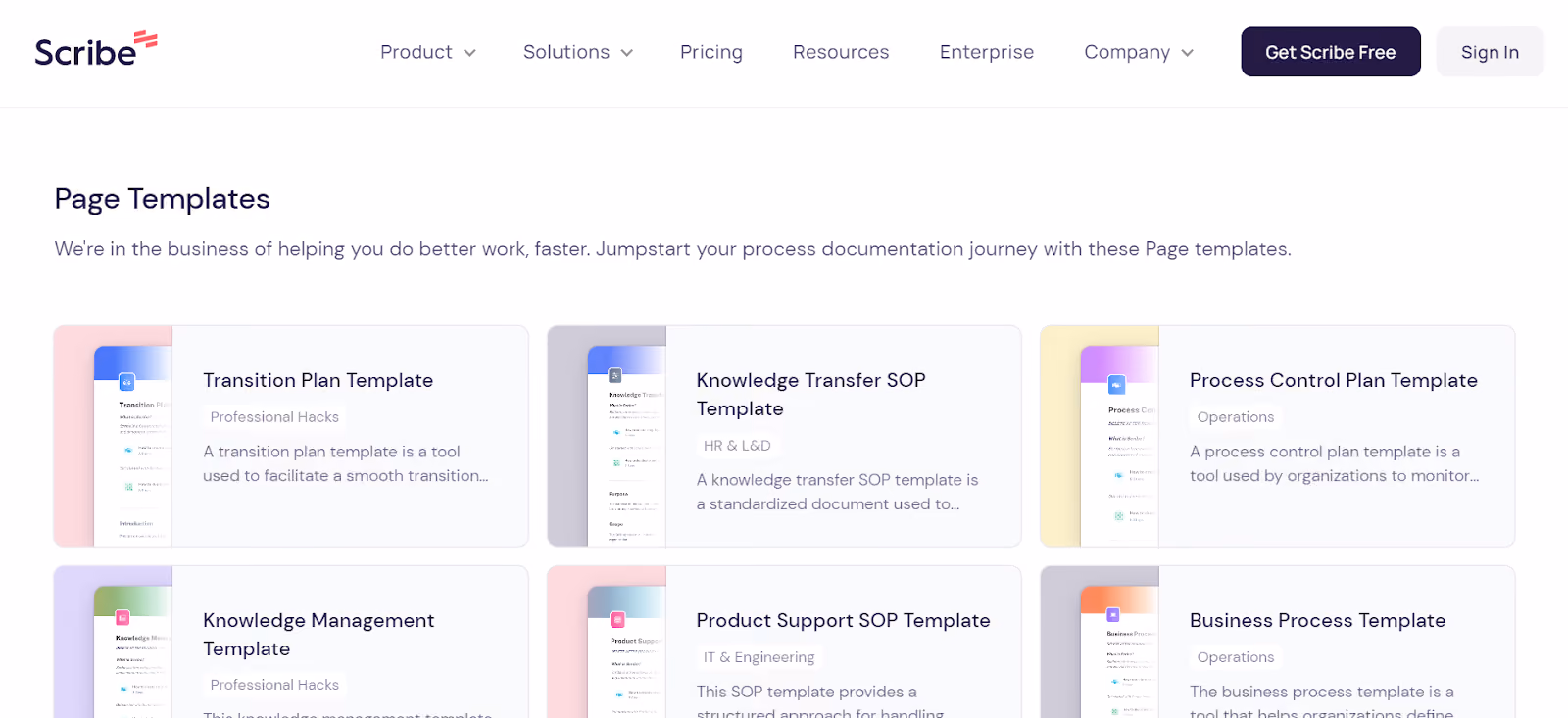Select Professional Hacks tag on Knowledge Management

pyautogui.click(x=274, y=685)
